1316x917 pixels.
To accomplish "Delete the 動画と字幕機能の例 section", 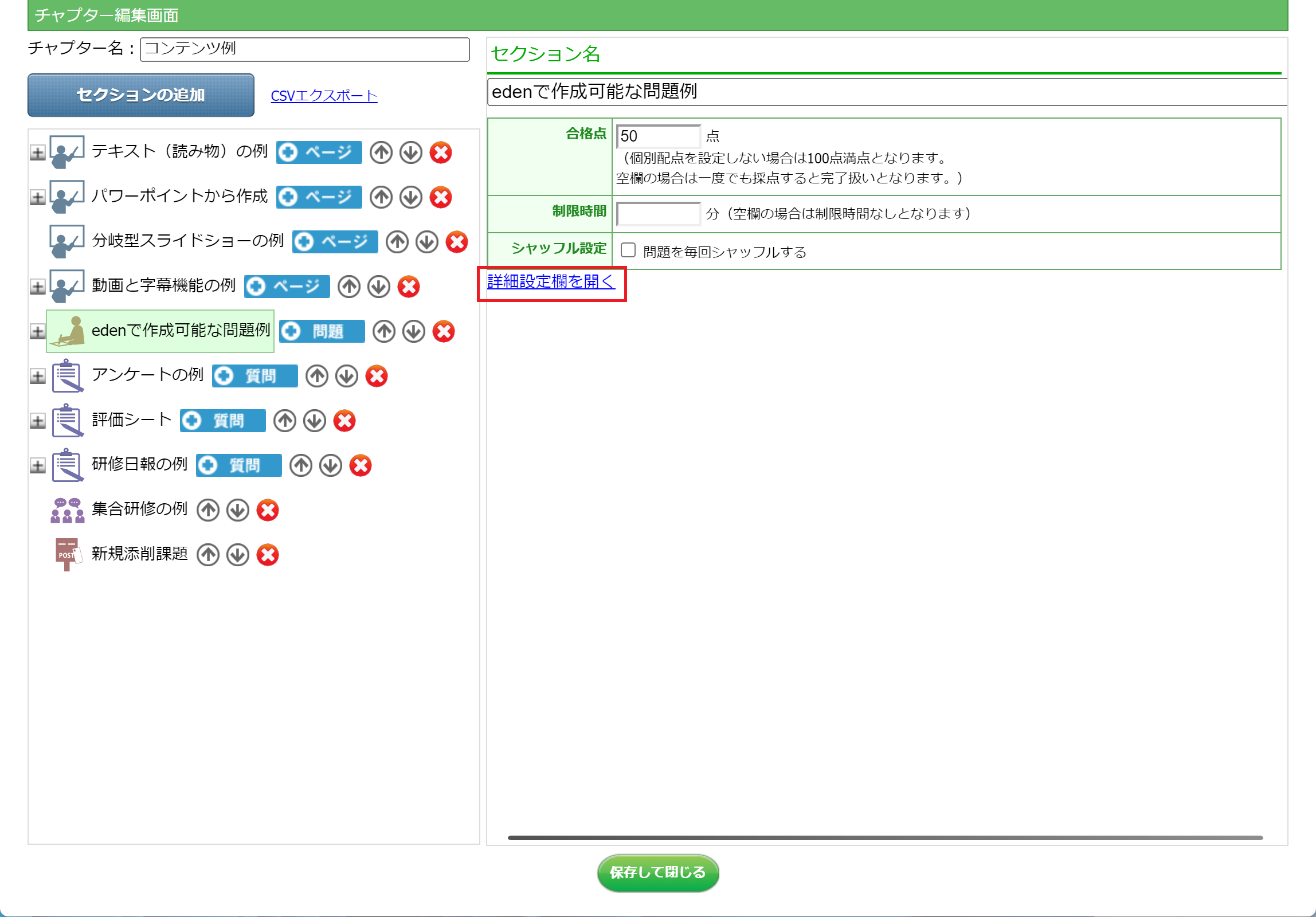I will [x=409, y=287].
